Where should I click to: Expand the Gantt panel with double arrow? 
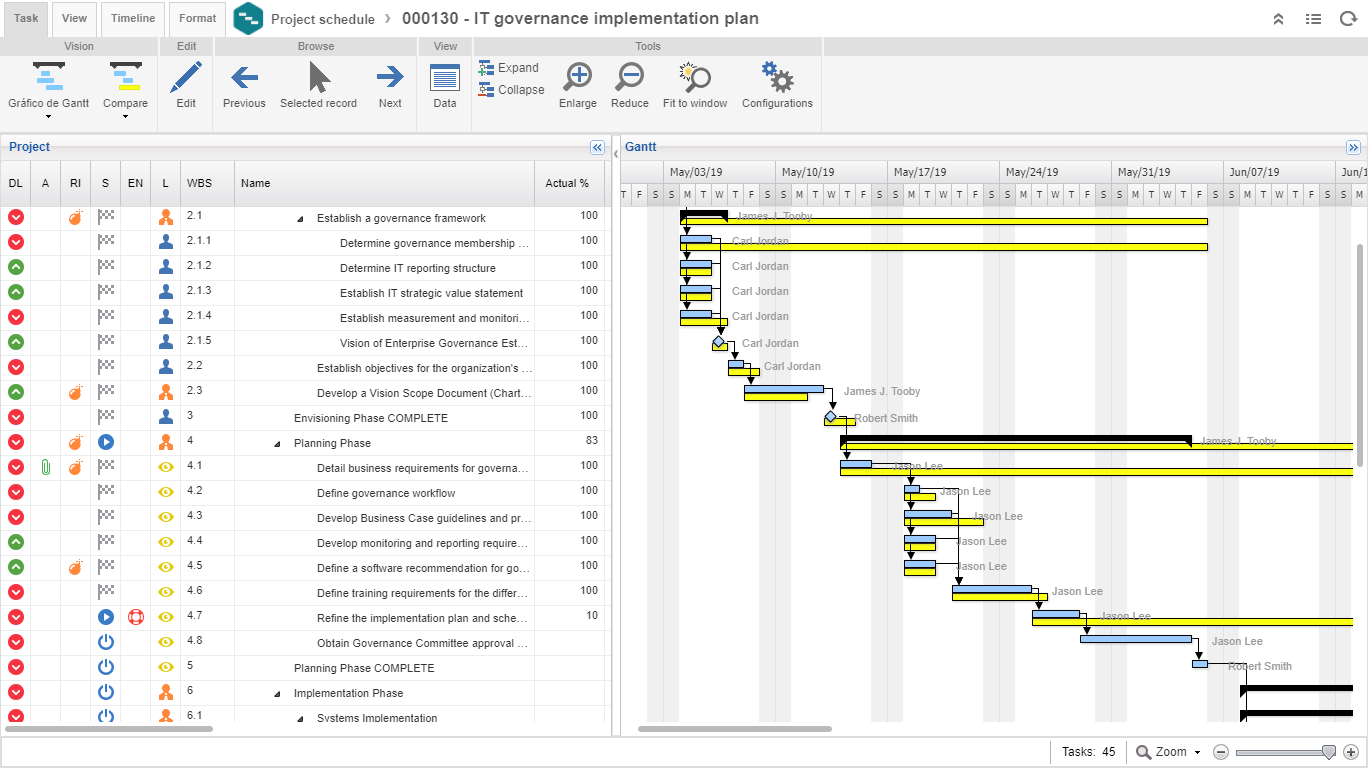pos(1353,147)
